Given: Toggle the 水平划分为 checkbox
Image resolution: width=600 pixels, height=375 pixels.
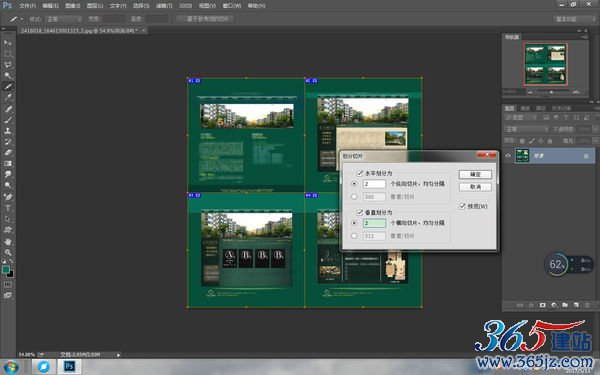Looking at the screenshot, I should pyautogui.click(x=360, y=173).
